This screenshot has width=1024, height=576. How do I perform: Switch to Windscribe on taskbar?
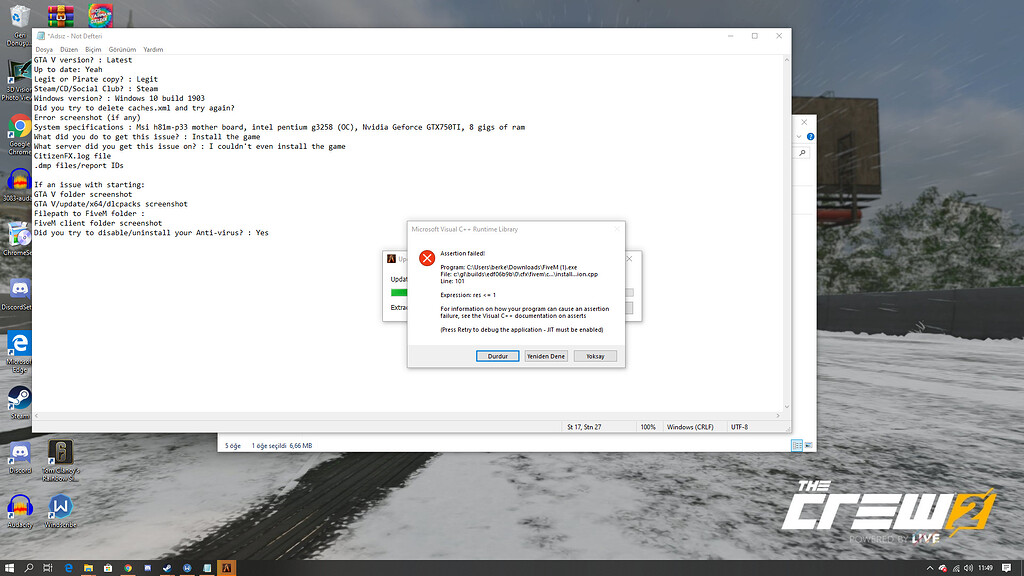pos(187,568)
